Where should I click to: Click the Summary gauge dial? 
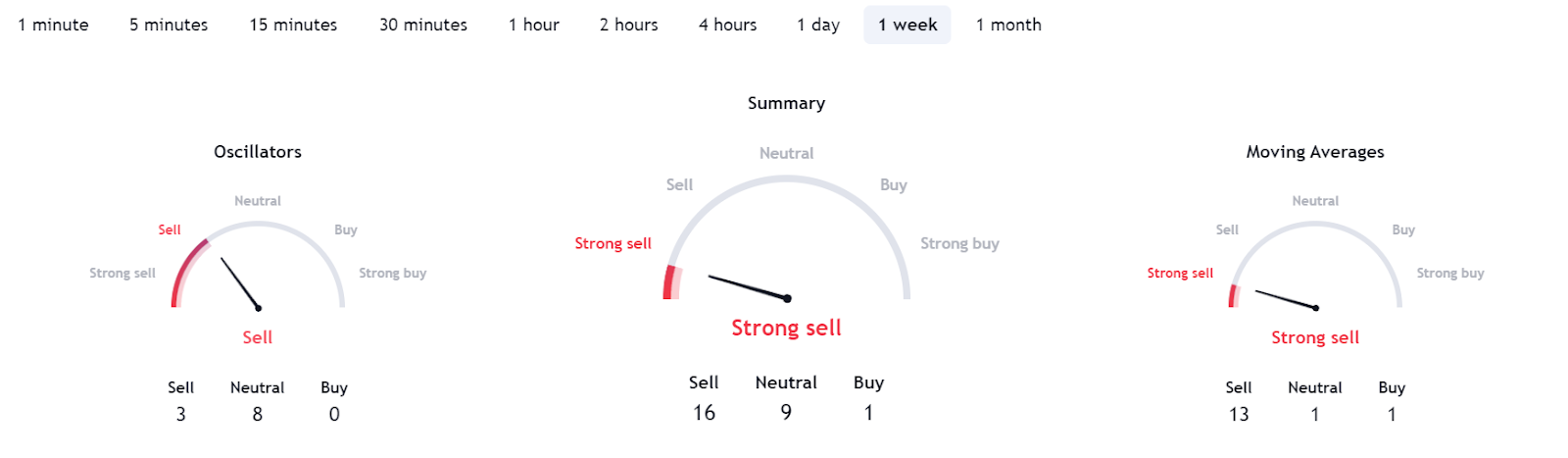coord(787,237)
